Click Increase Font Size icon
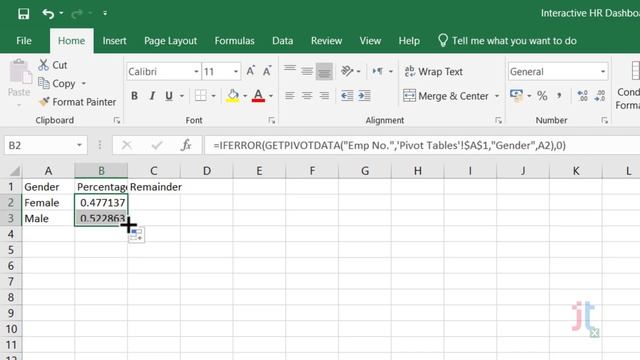640x360 pixels. coord(251,71)
